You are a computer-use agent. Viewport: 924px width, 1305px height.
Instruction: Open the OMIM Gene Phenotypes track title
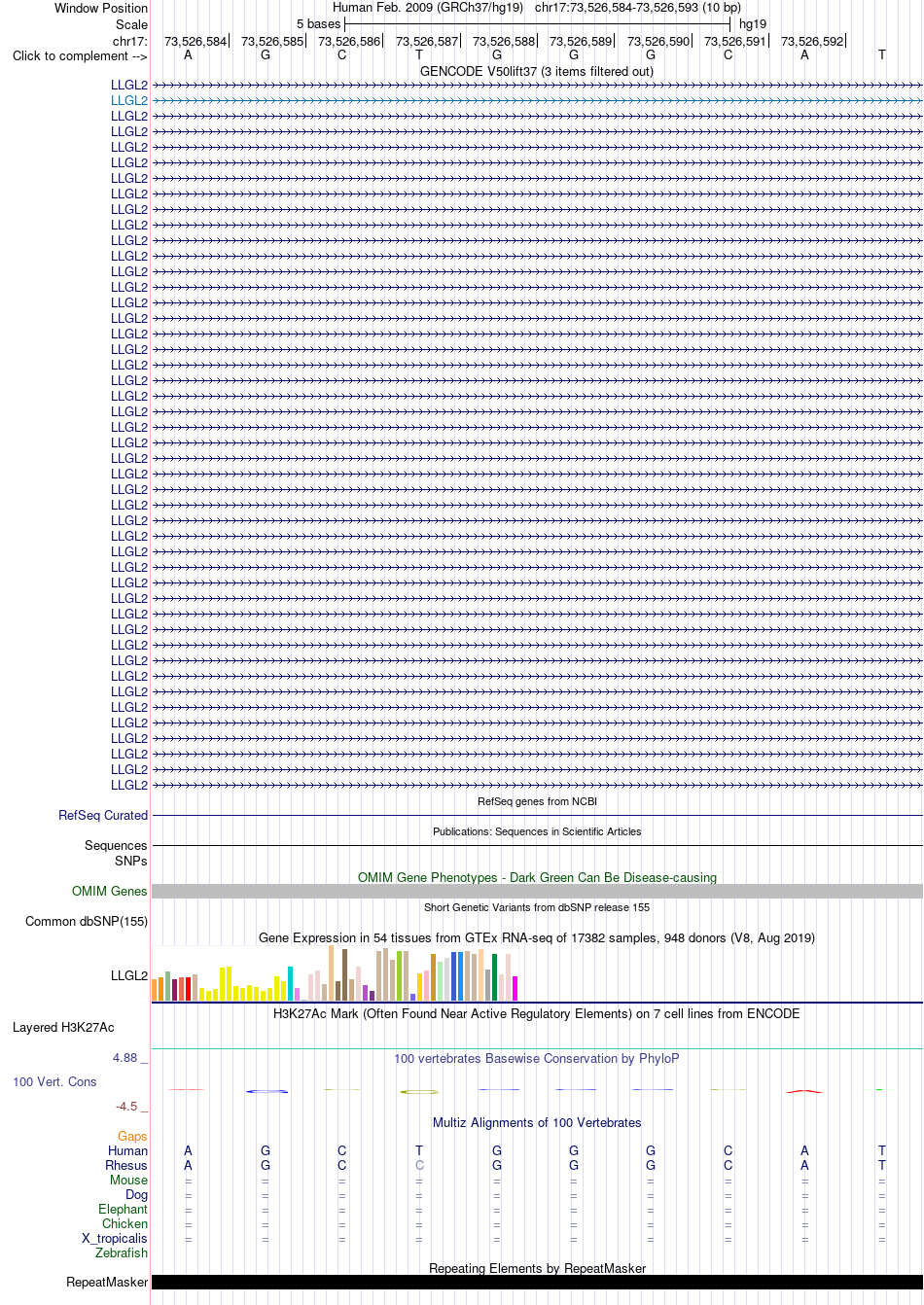(x=537, y=877)
